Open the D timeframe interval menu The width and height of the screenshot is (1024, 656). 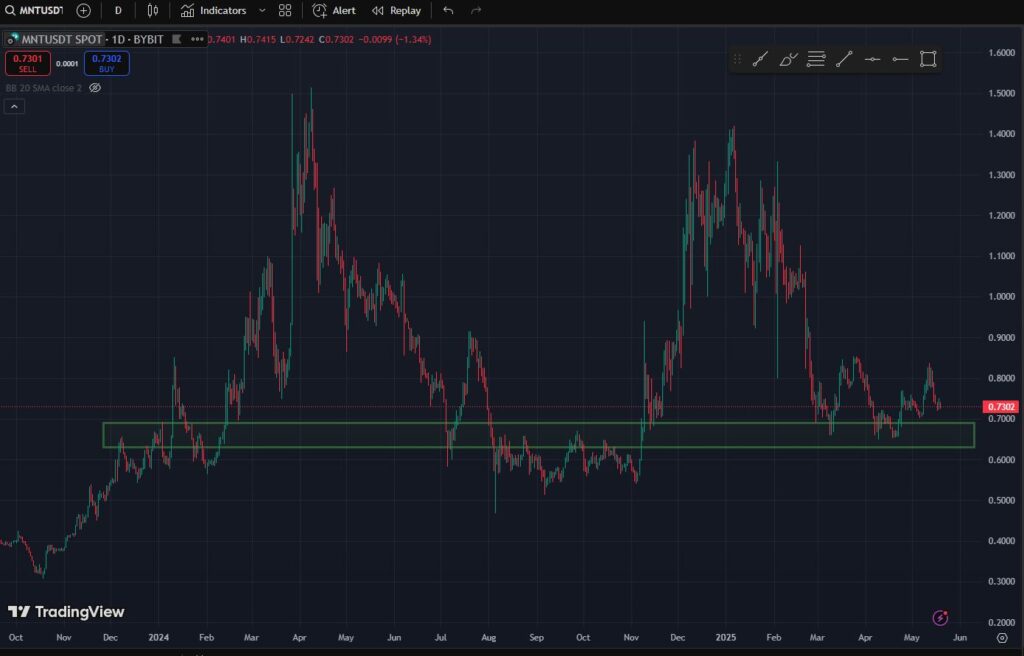[118, 10]
